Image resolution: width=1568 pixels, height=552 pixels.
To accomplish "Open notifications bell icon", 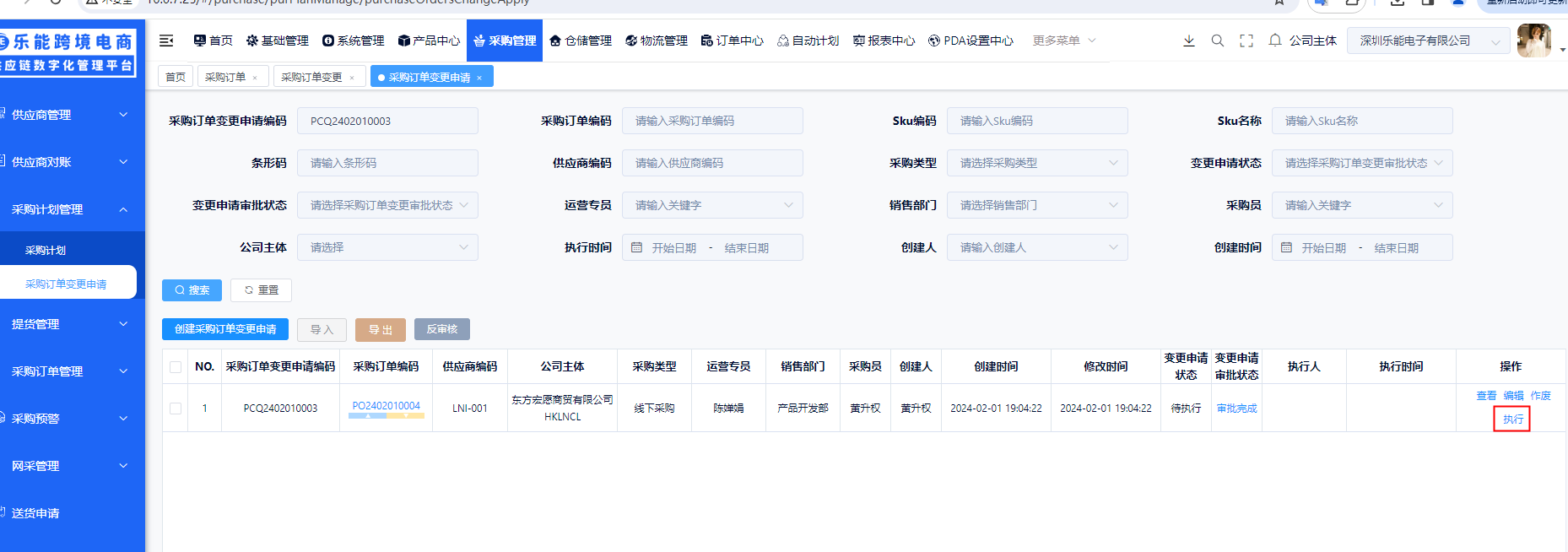I will (1275, 41).
